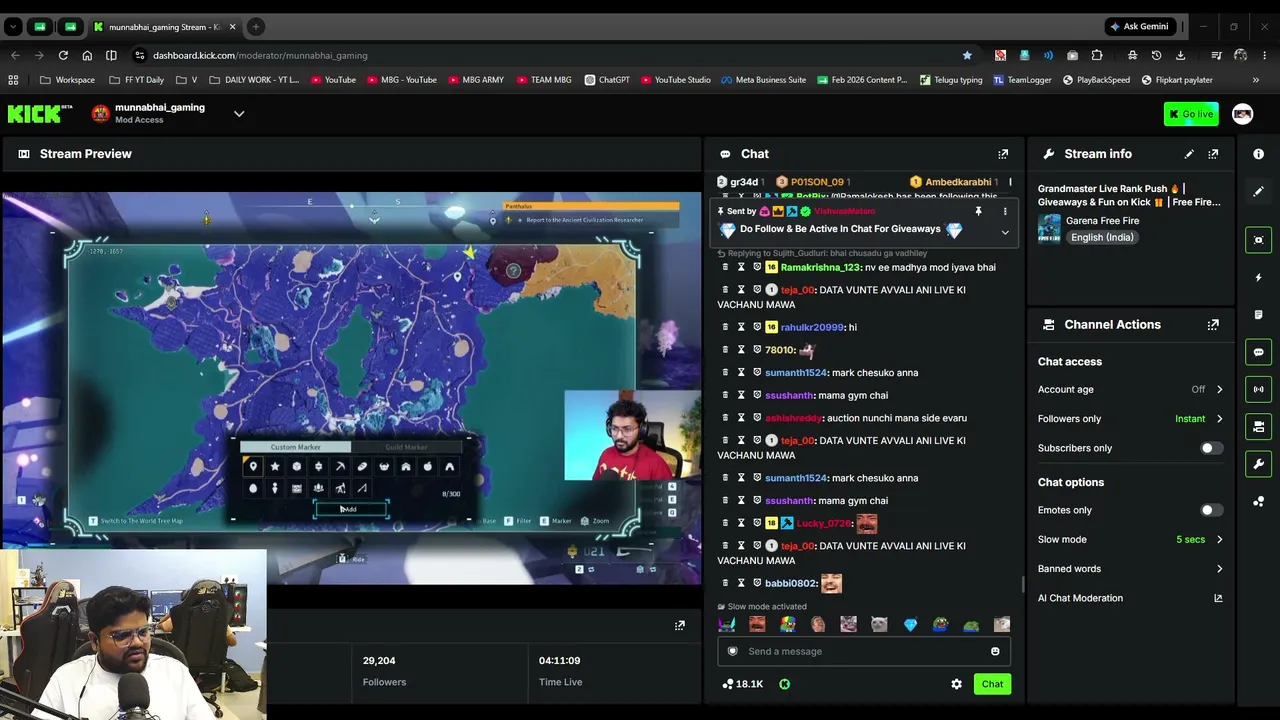Expand the pinned message chevron
The height and width of the screenshot is (720, 1280).
point(1005,232)
